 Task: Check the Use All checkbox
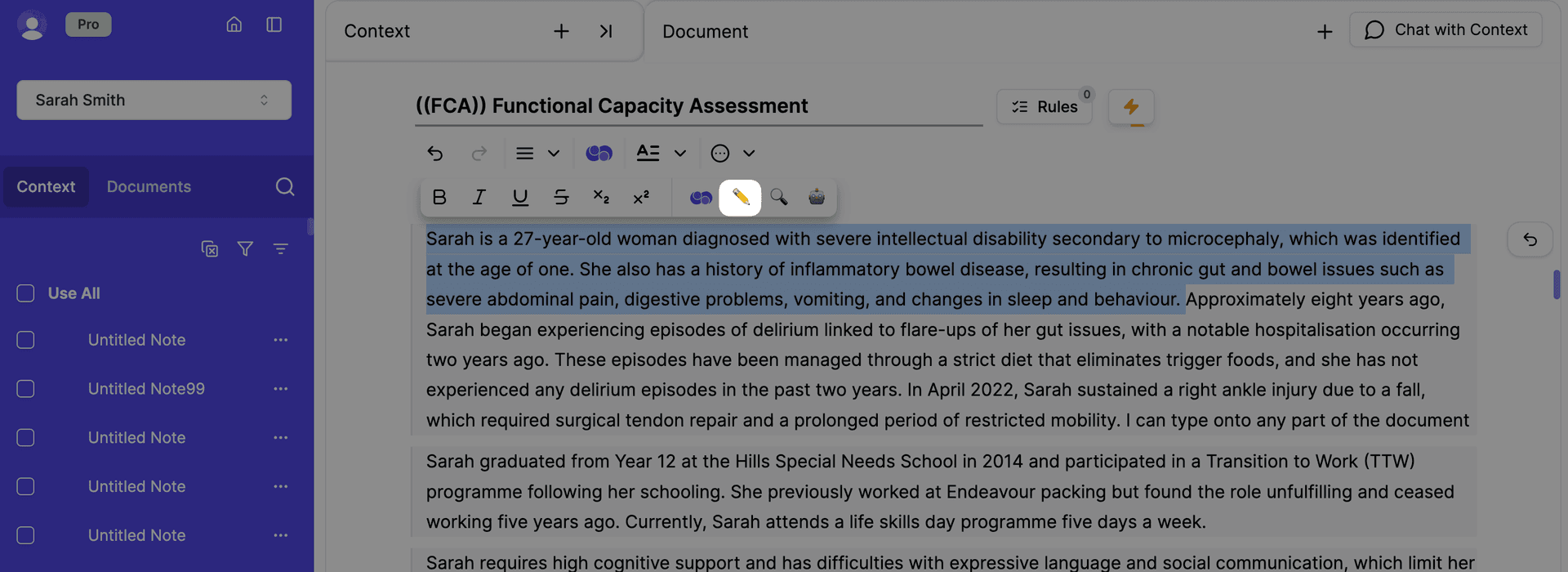pos(26,293)
